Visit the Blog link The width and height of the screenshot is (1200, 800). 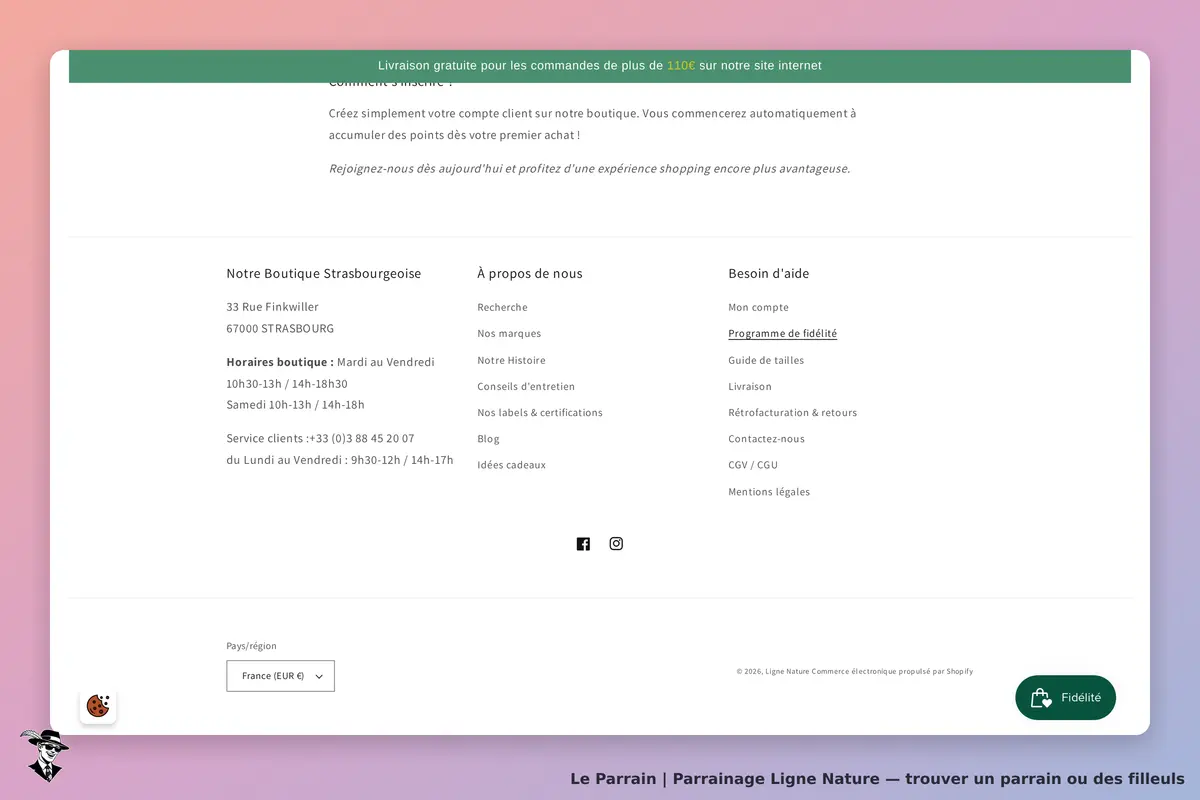click(x=488, y=439)
